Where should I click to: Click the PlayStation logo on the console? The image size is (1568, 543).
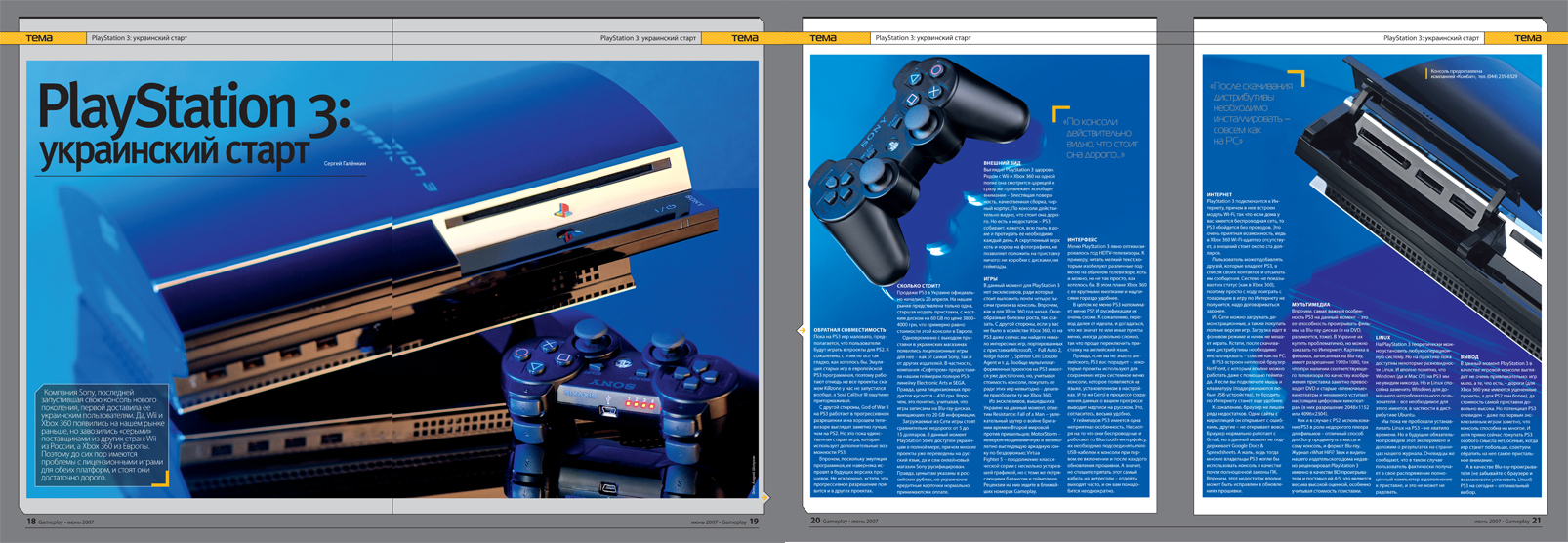pos(562,211)
